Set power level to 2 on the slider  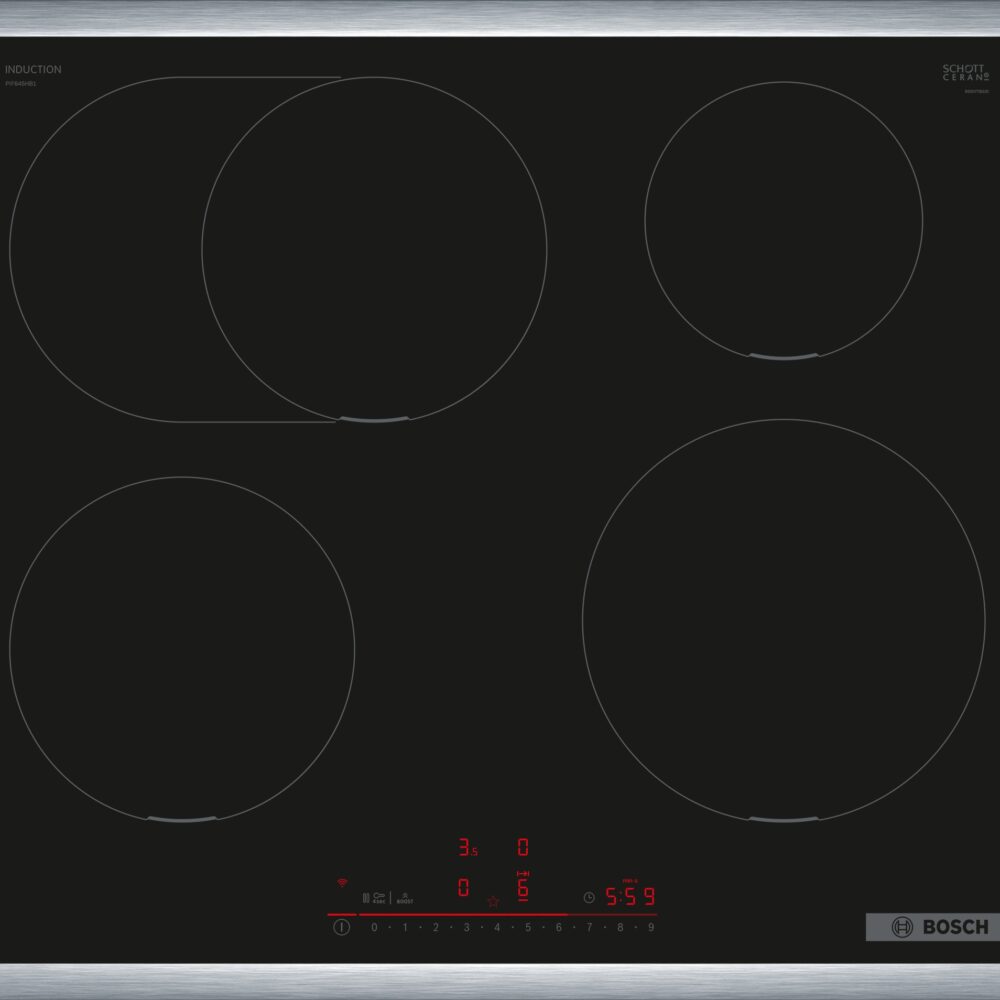[x=436, y=927]
